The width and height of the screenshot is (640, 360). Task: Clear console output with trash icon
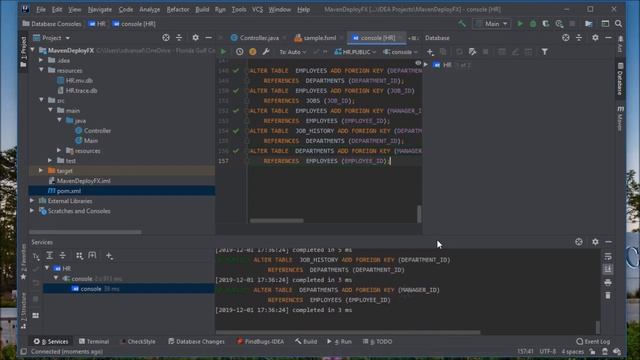click(608, 296)
